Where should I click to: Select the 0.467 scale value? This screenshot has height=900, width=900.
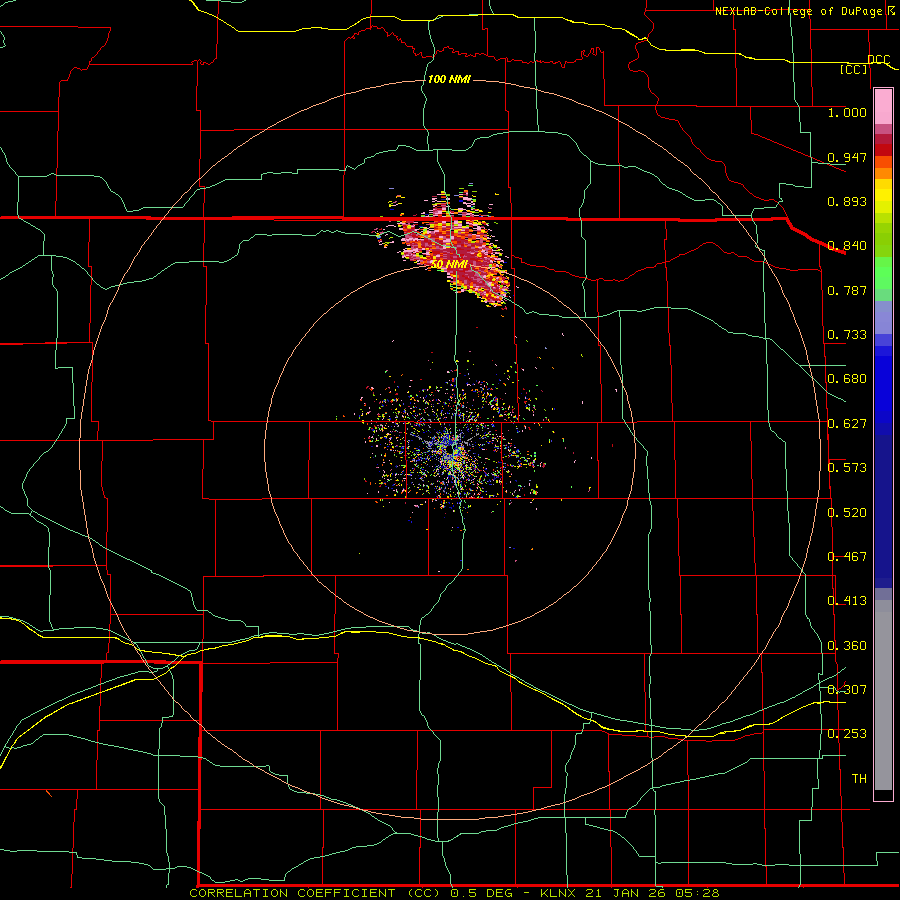coord(847,557)
